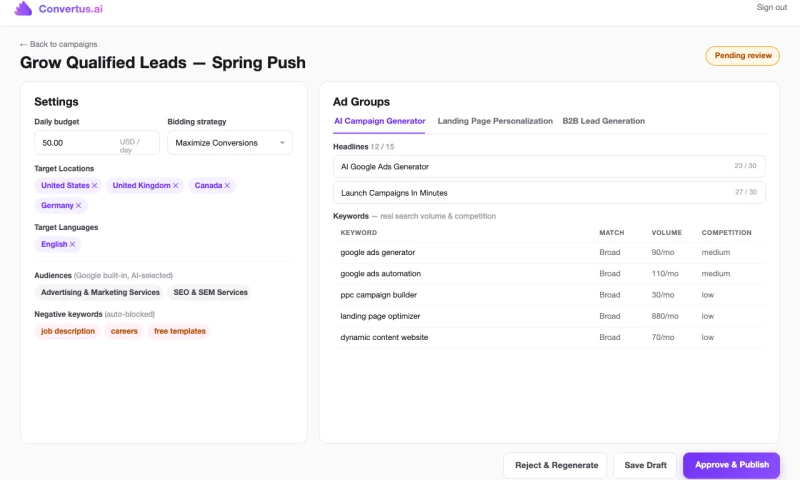Screen dimensions: 800x480
Task: Click the MATCH column header
Action: 612,233
